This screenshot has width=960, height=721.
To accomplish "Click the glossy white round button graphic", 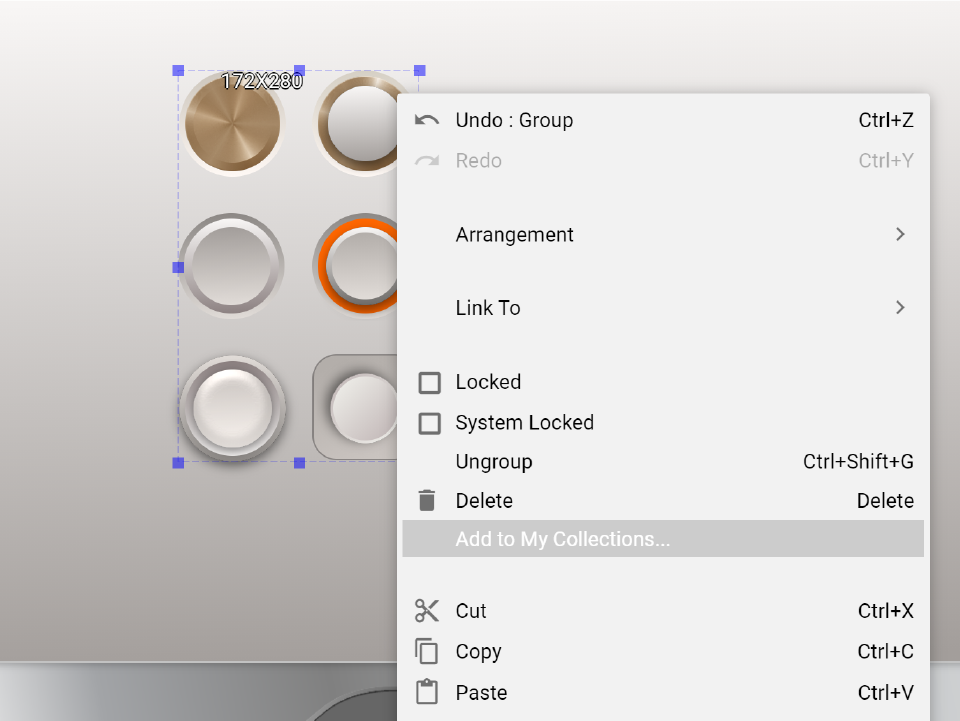I will pos(232,408).
